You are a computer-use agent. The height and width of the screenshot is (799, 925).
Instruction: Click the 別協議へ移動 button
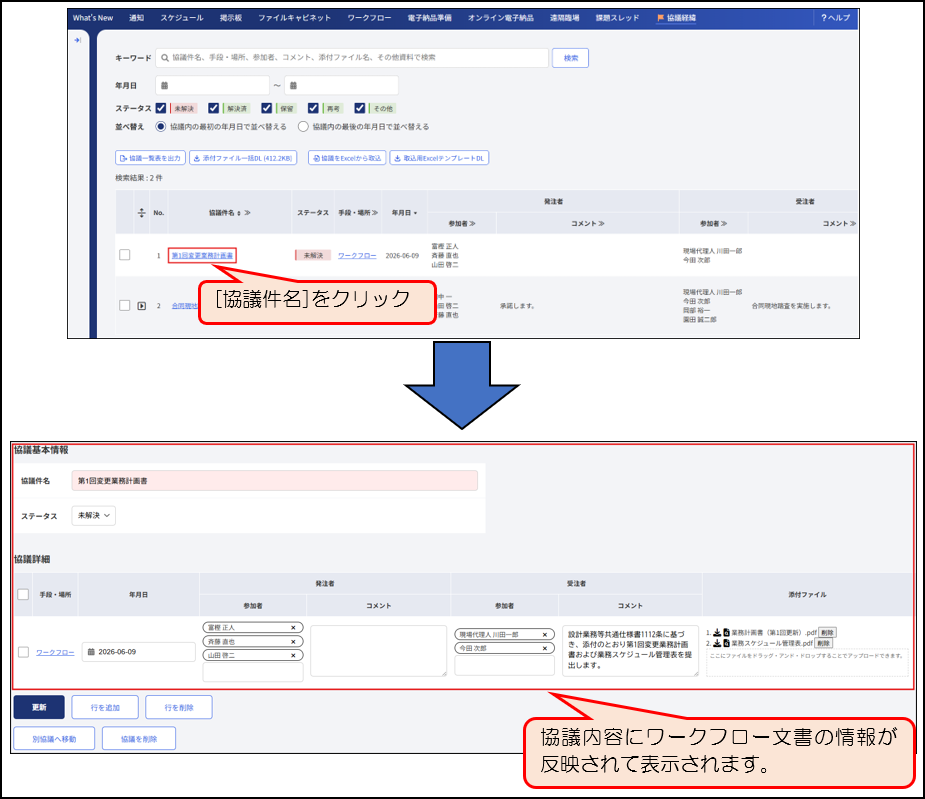tap(54, 738)
